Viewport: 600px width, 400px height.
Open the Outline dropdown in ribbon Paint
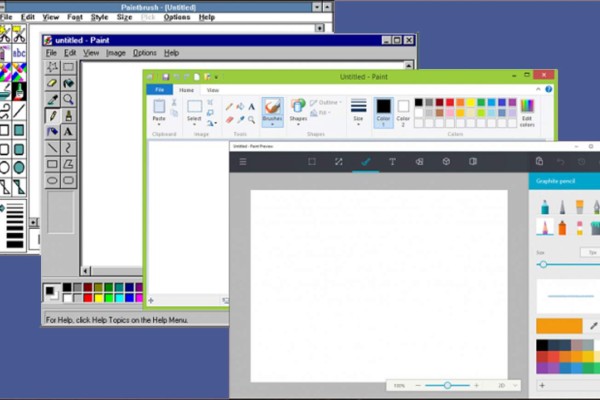click(326, 103)
